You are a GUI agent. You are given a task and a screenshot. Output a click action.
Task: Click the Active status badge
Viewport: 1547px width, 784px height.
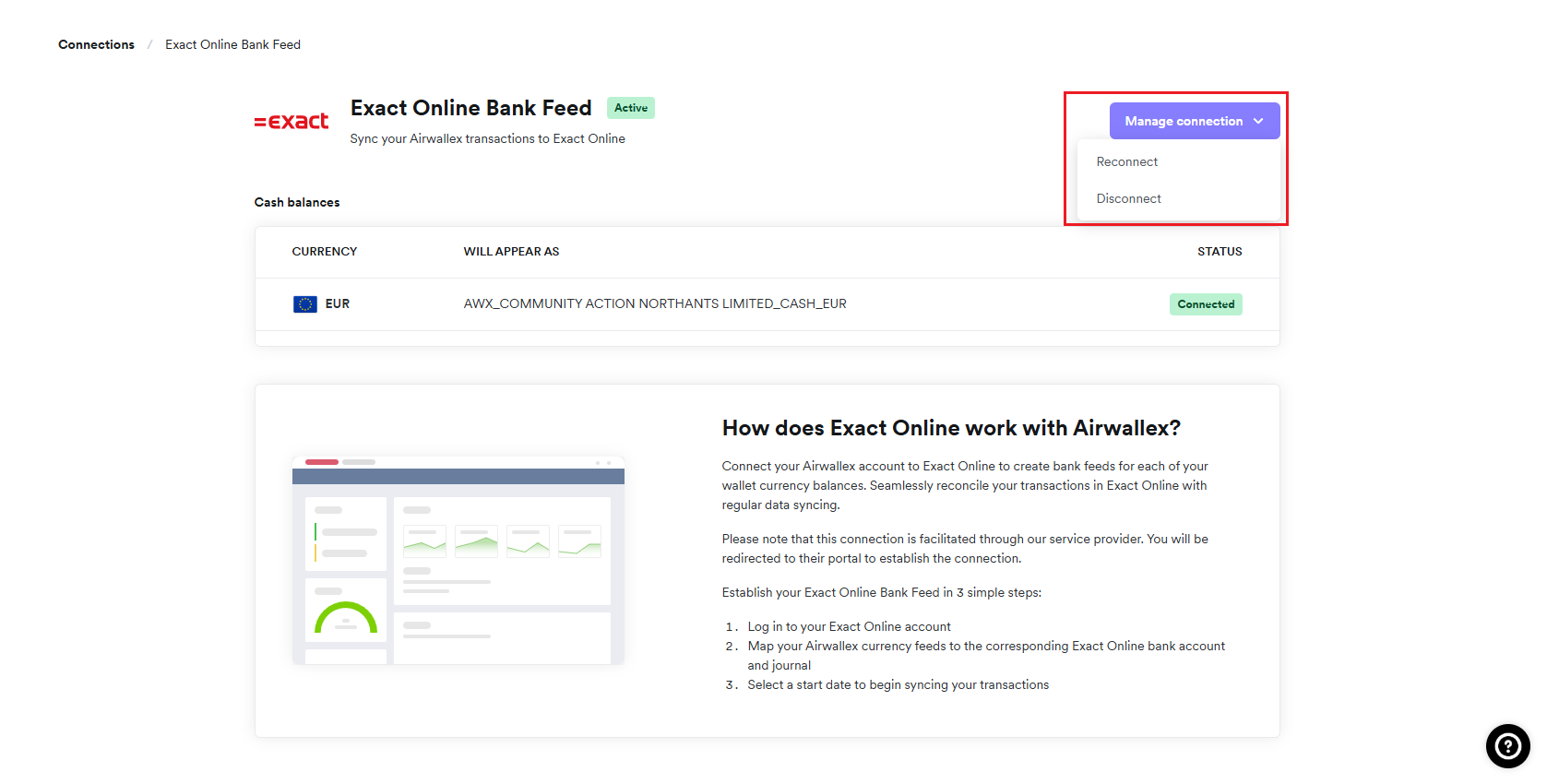(630, 108)
